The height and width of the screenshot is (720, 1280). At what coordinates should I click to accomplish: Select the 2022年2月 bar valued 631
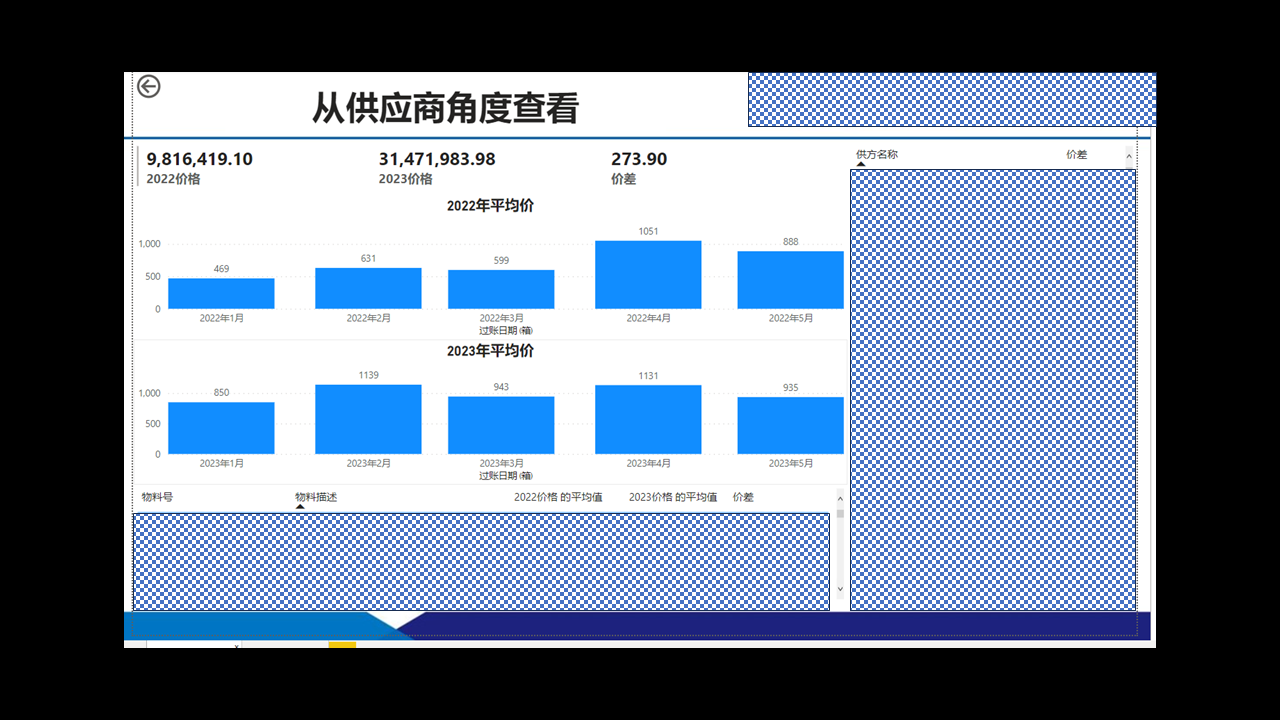click(368, 288)
